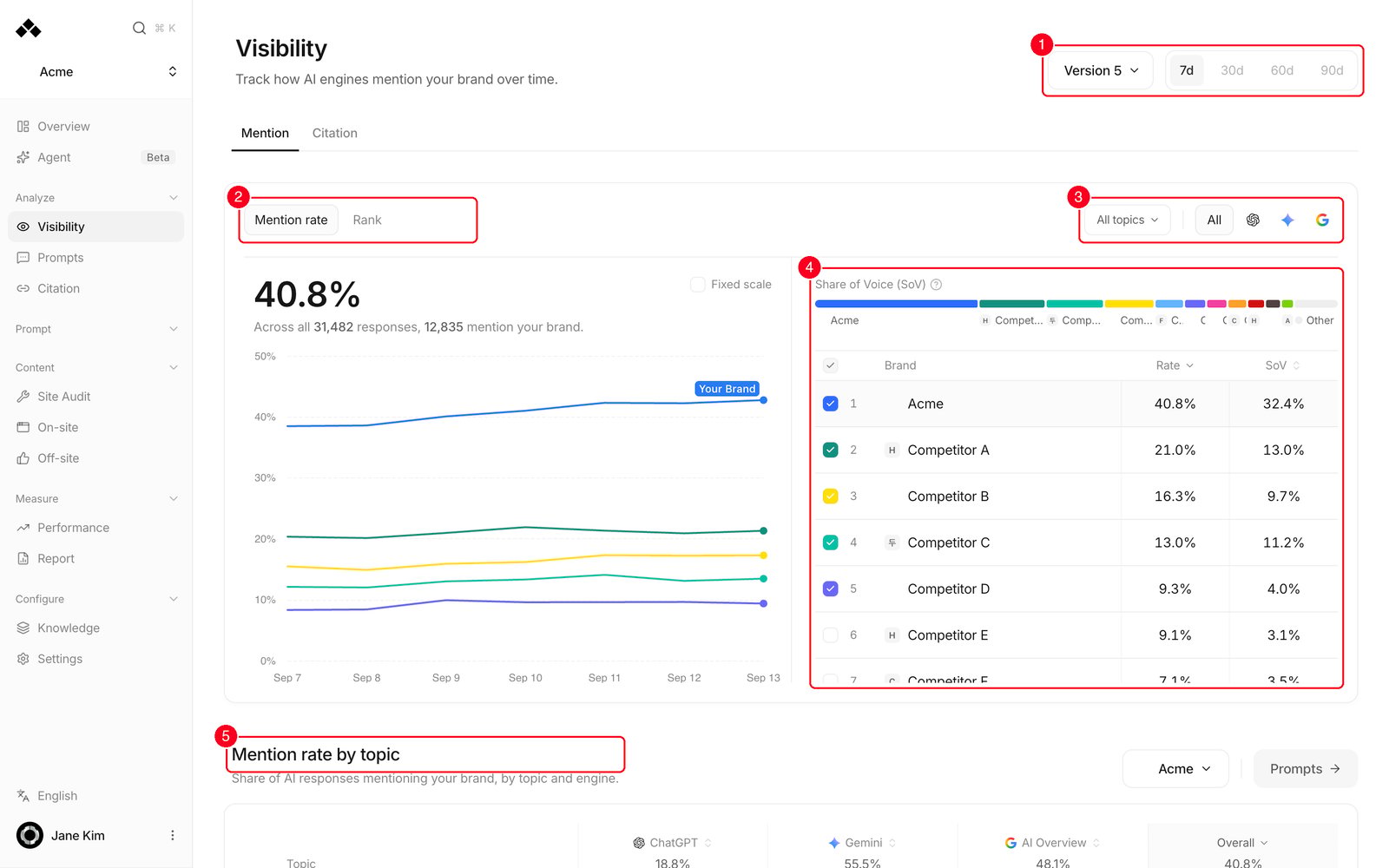Image resolution: width=1389 pixels, height=868 pixels.
Task: Open the Performance trend icon
Action: pos(23,528)
